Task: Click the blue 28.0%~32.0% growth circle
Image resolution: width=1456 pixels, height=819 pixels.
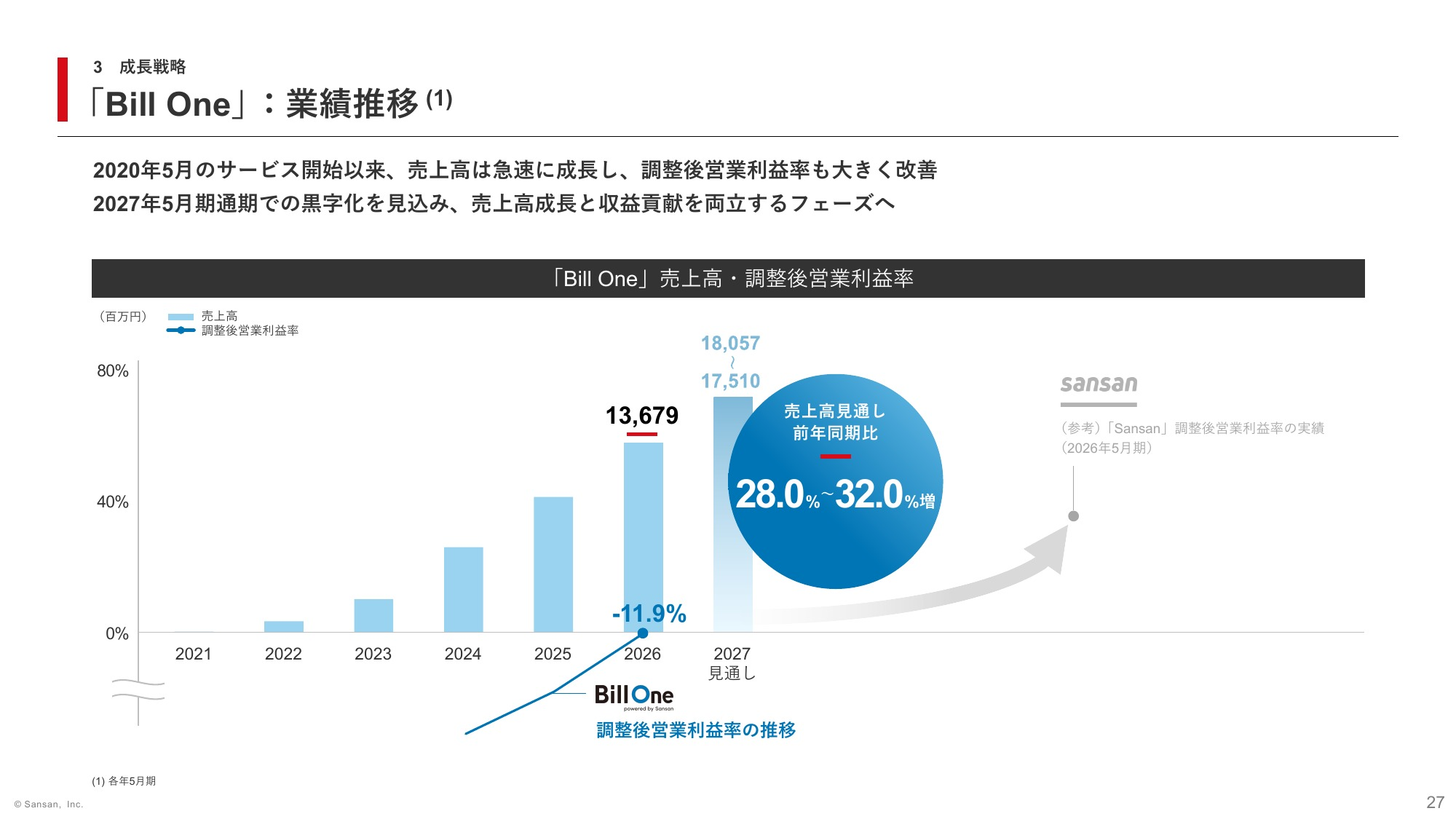Action: (x=836, y=481)
